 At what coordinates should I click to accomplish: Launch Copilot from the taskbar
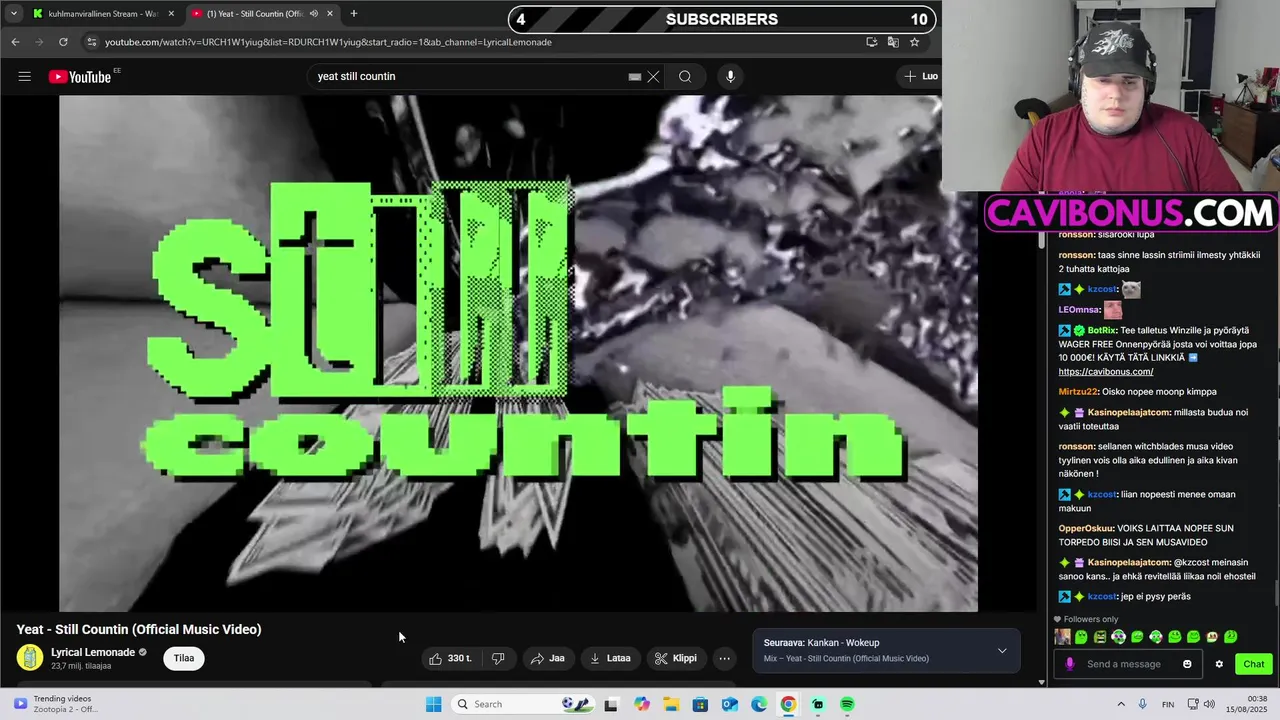point(641,704)
